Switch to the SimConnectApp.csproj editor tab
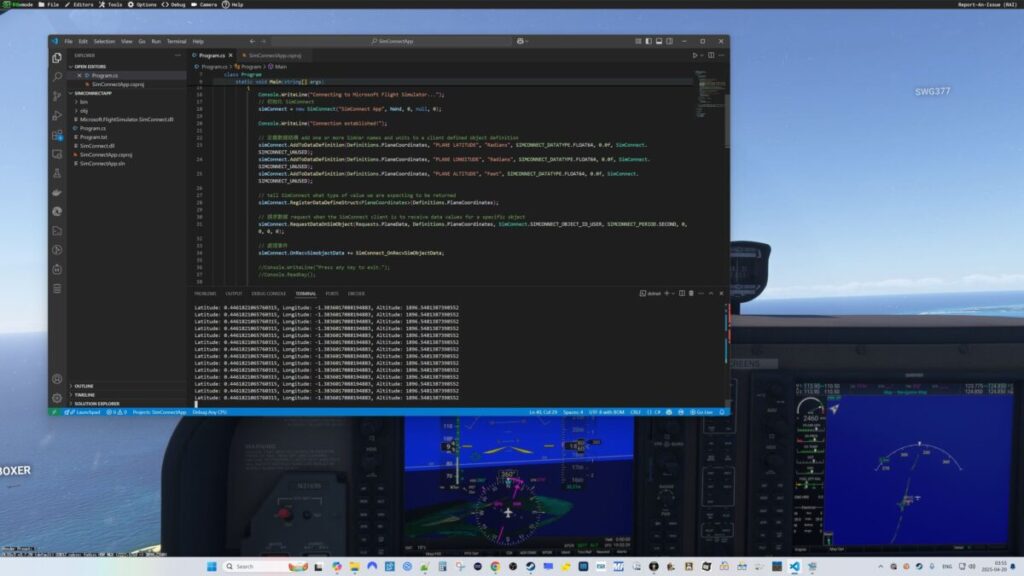Viewport: 1024px width, 576px height. 274,56
